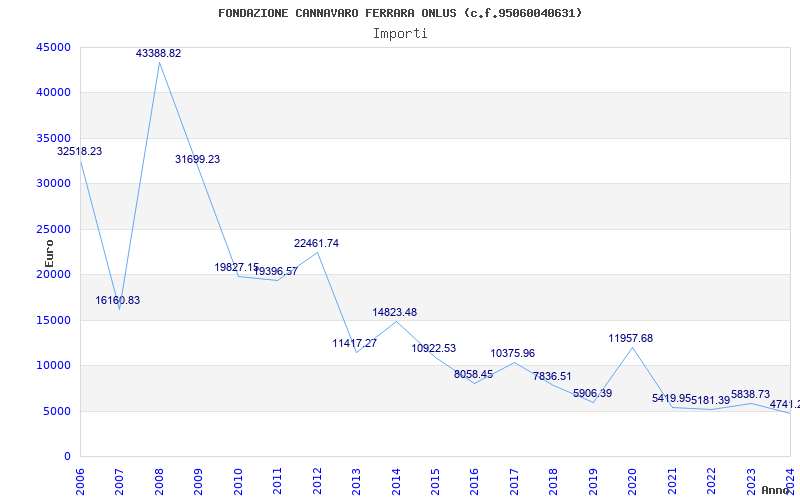Select y-axis tick 15000
Image resolution: width=800 pixels, height=500 pixels.
pos(53,320)
